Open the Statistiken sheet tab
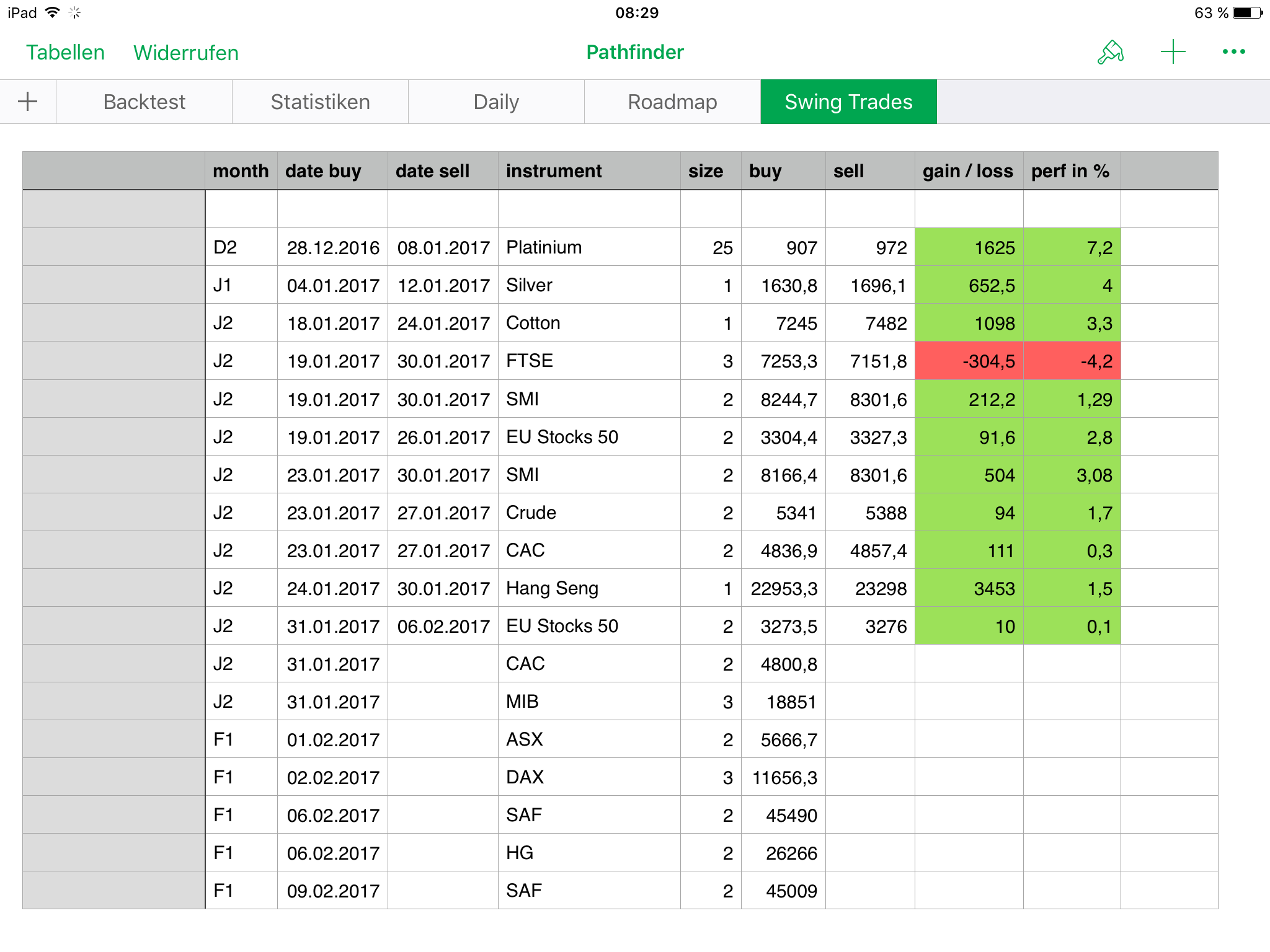 320,102
